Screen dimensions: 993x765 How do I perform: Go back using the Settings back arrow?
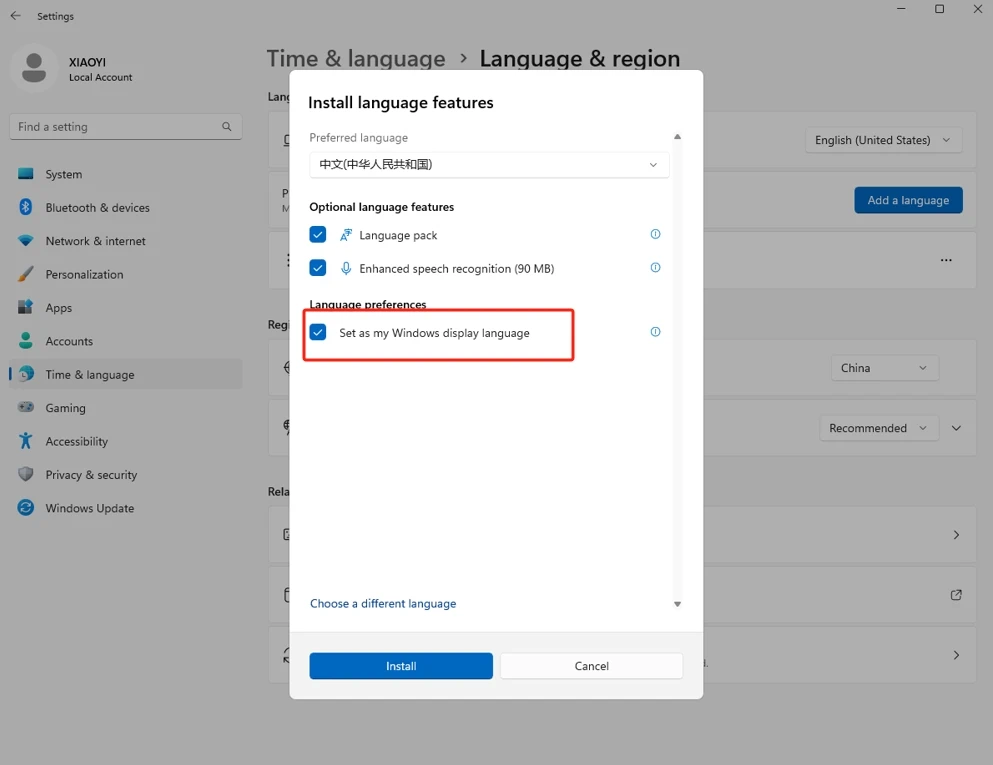pos(16,16)
